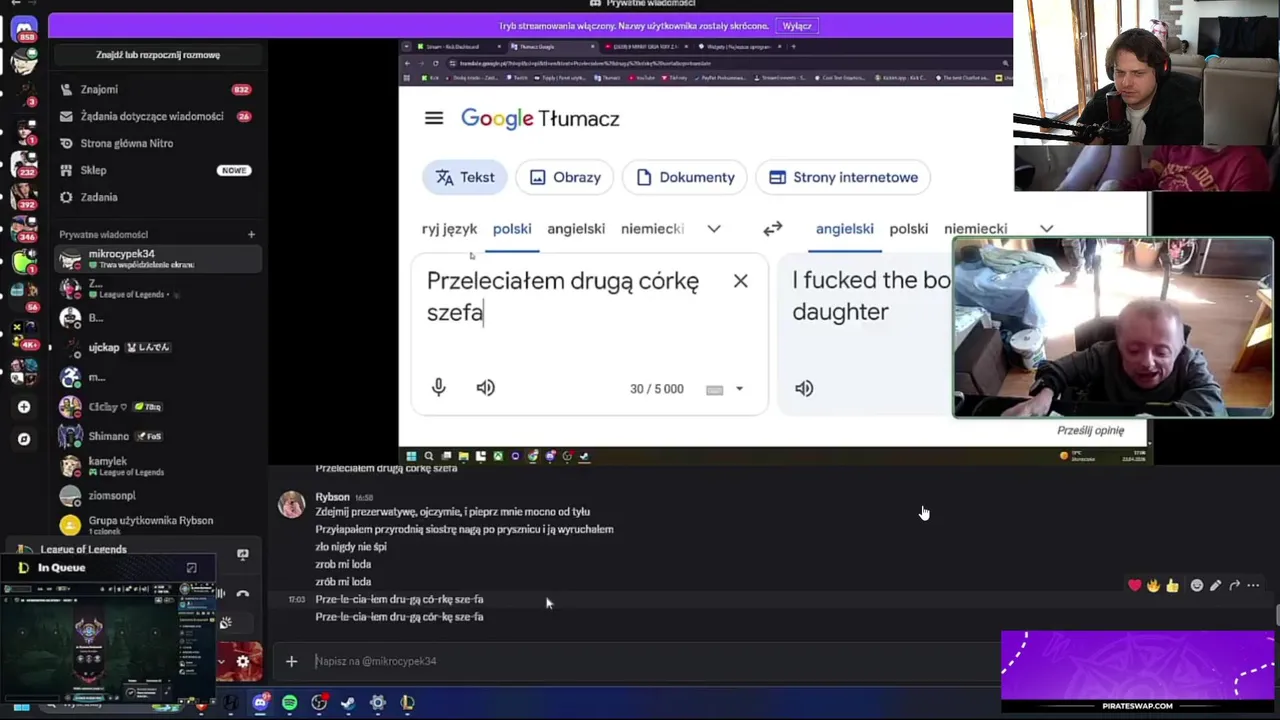This screenshot has width=1280, height=720.
Task: Open Zadania quests page
Action: [x=157, y=197]
